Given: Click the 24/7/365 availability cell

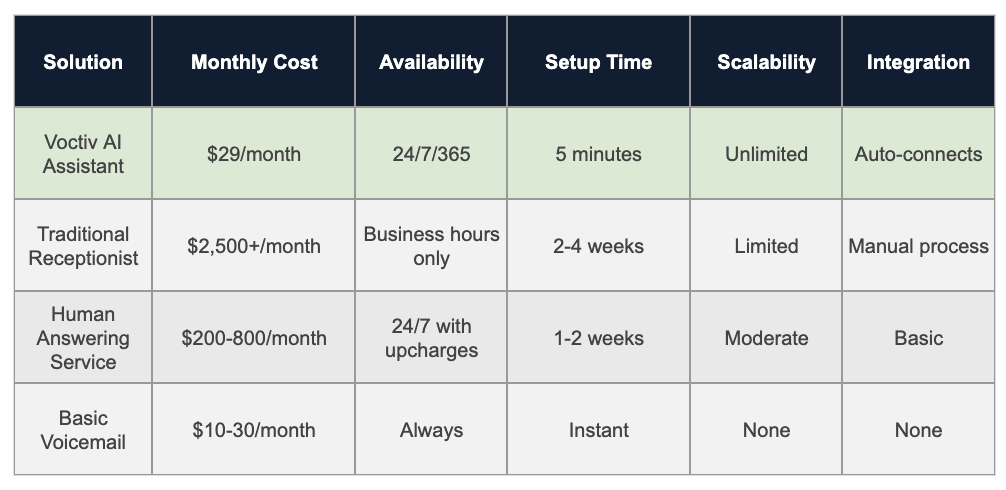Looking at the screenshot, I should pyautogui.click(x=431, y=154).
